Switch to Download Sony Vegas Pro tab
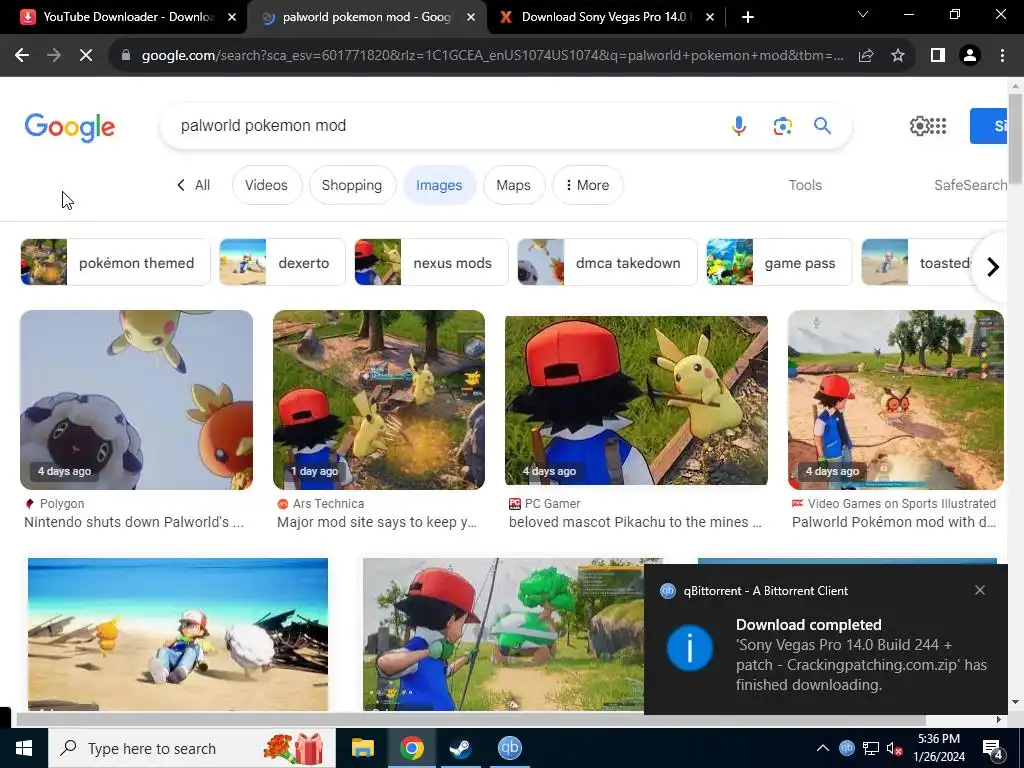 604,17
